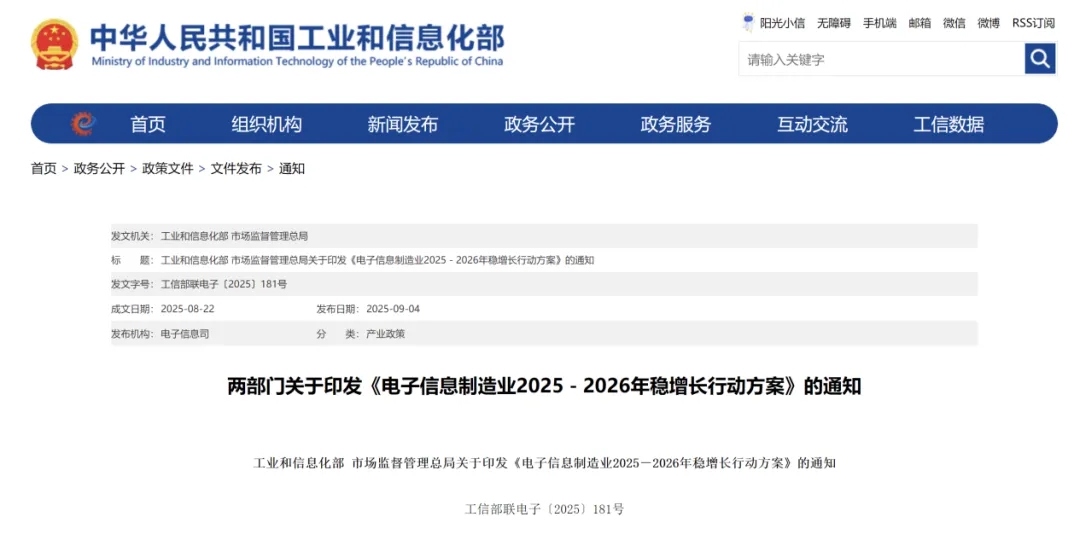Click the magnifier search button
Image resolution: width=1080 pixels, height=534 pixels.
click(1040, 59)
